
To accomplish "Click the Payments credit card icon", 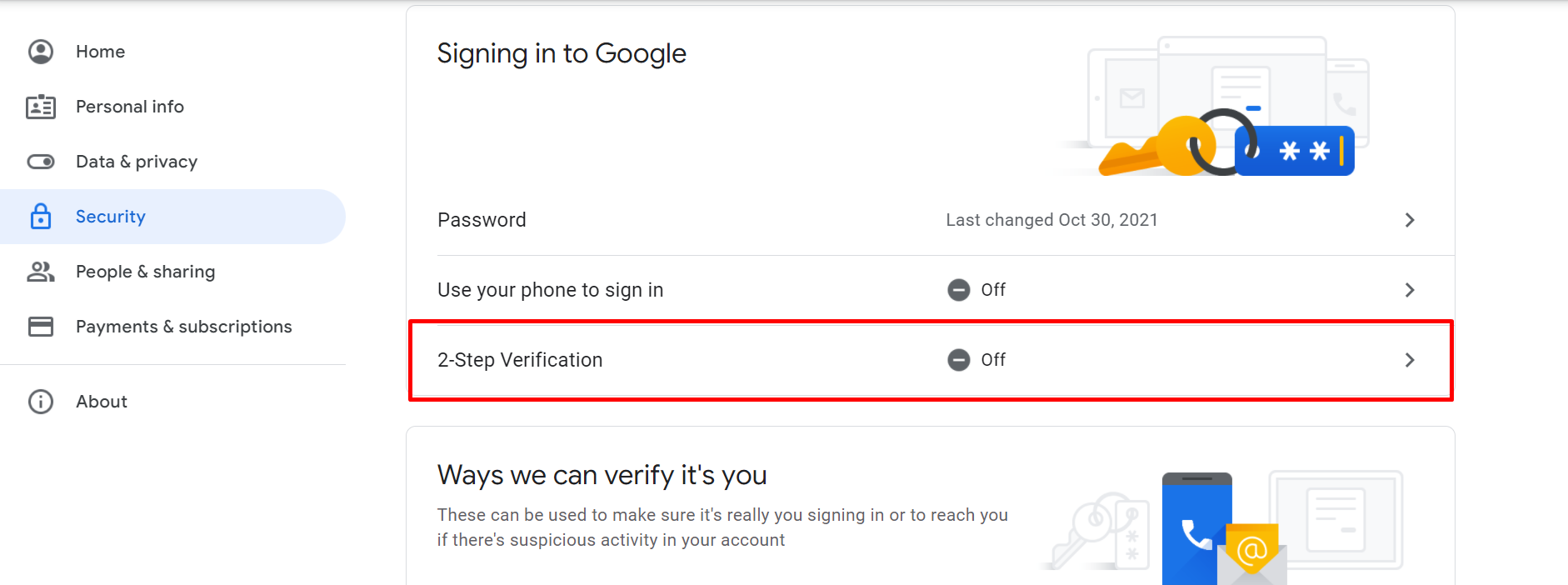I will (x=41, y=327).
